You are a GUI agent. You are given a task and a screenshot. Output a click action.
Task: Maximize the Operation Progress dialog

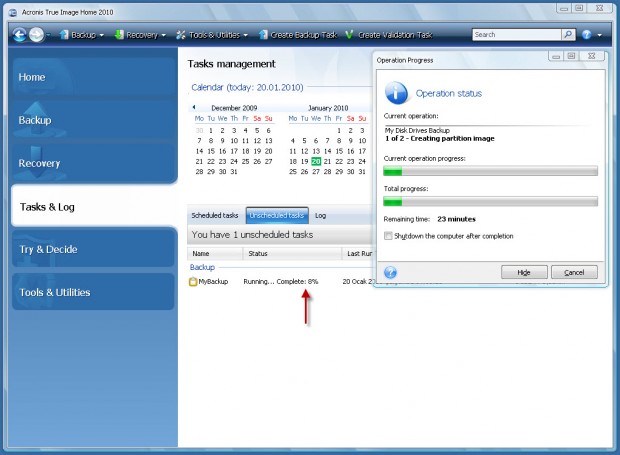pos(571,57)
